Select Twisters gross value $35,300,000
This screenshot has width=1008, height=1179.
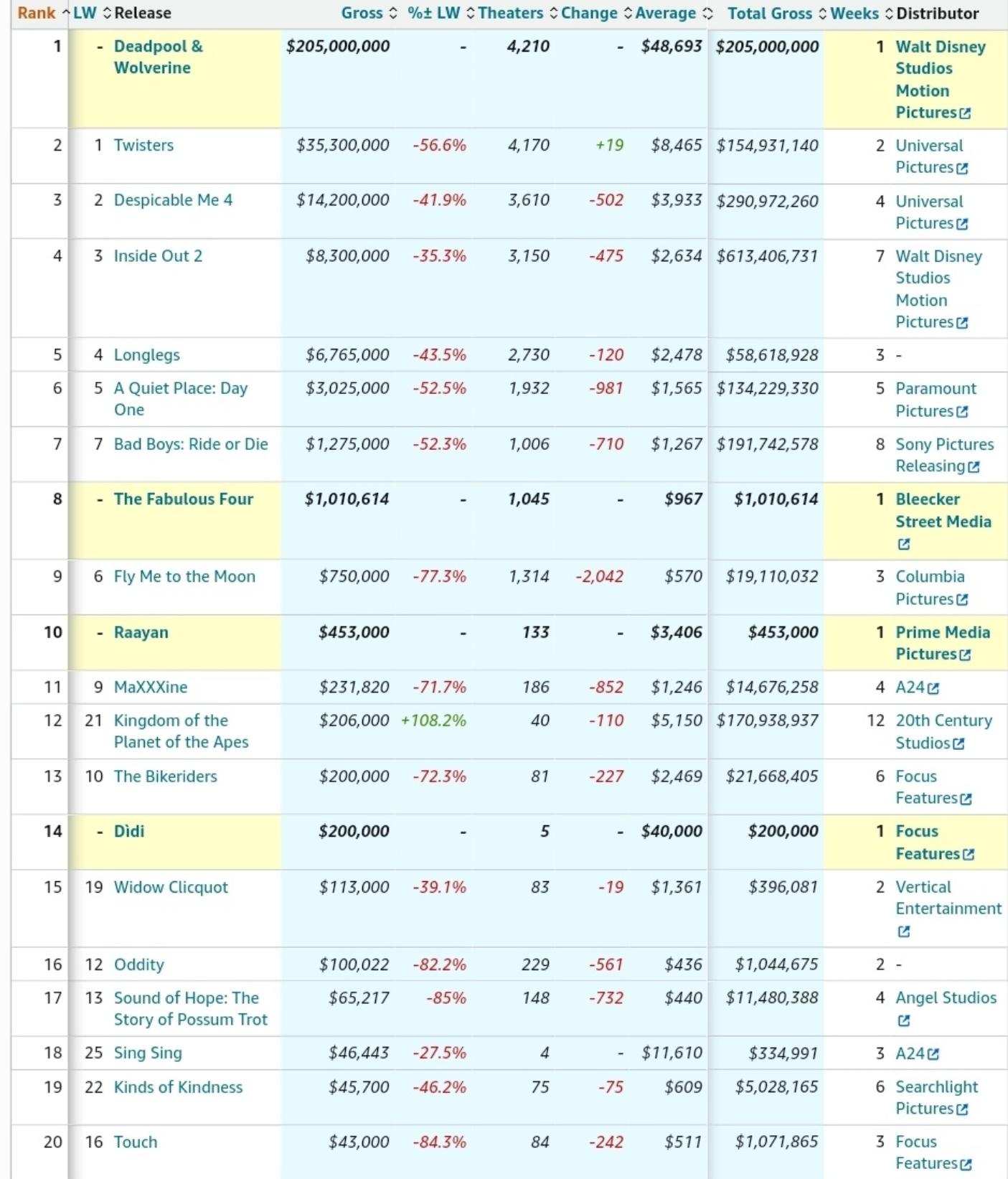click(x=342, y=146)
